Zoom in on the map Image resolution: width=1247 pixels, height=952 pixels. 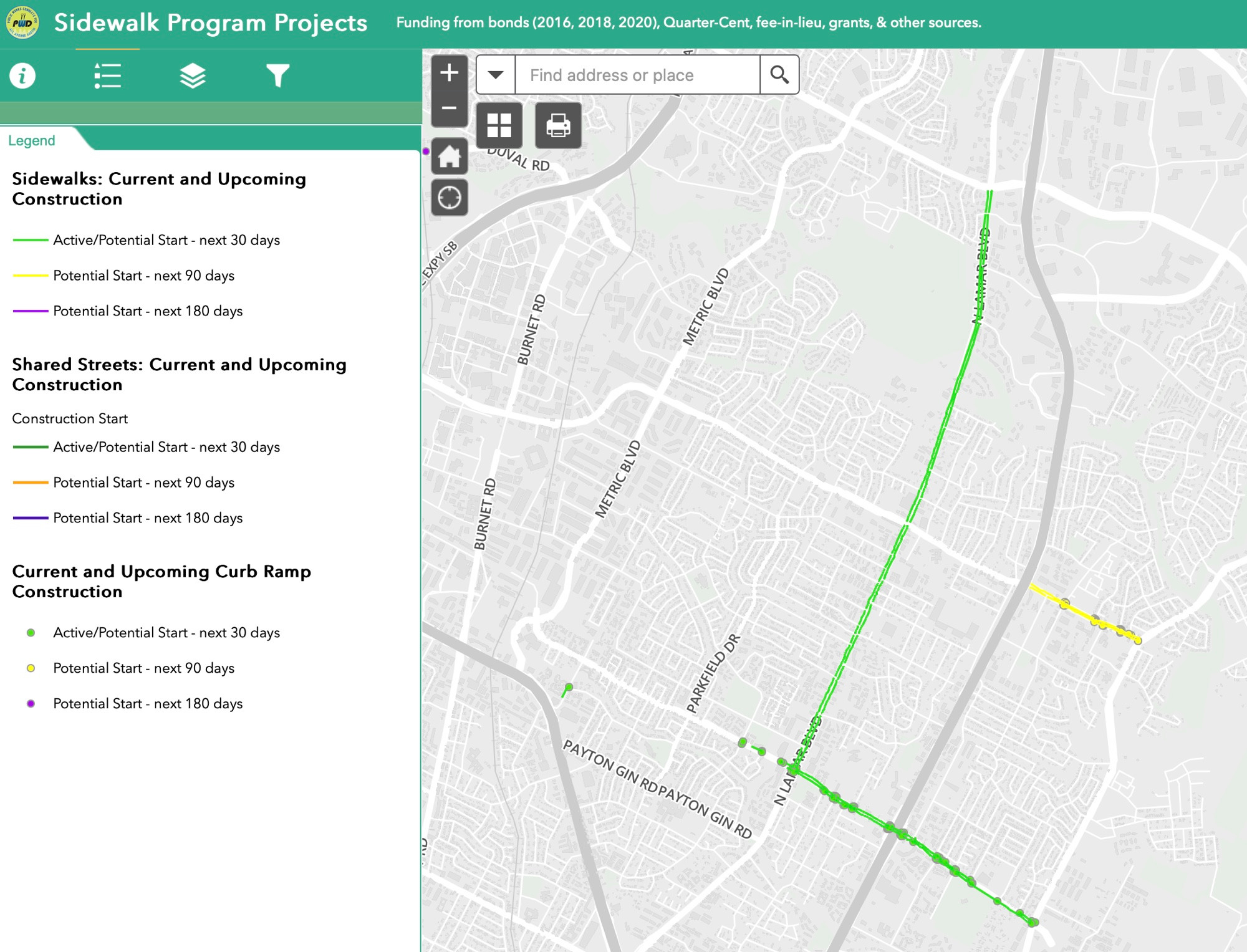(x=450, y=73)
